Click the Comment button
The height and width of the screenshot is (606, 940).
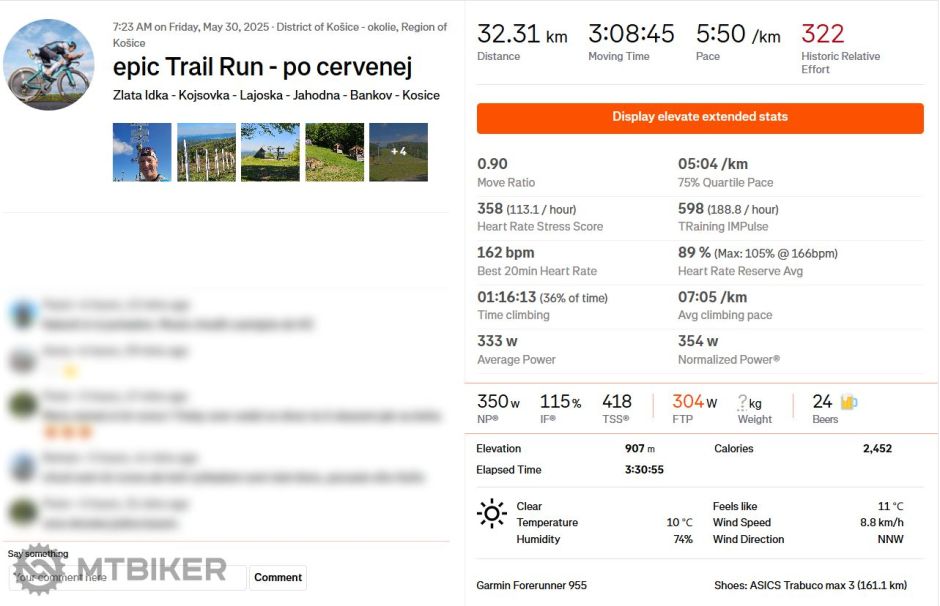277,577
